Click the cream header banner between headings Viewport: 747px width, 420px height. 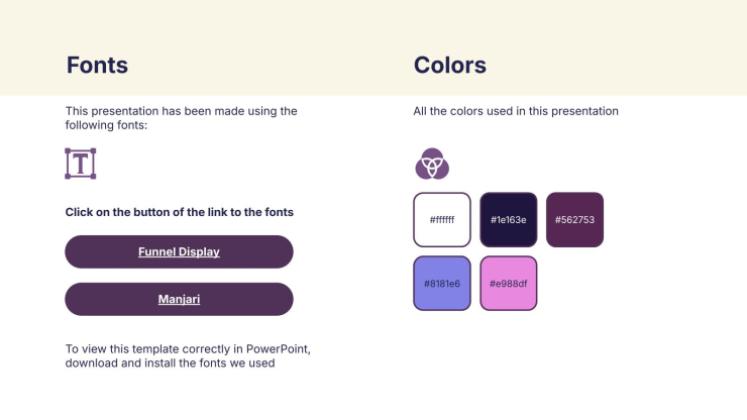[271, 65]
